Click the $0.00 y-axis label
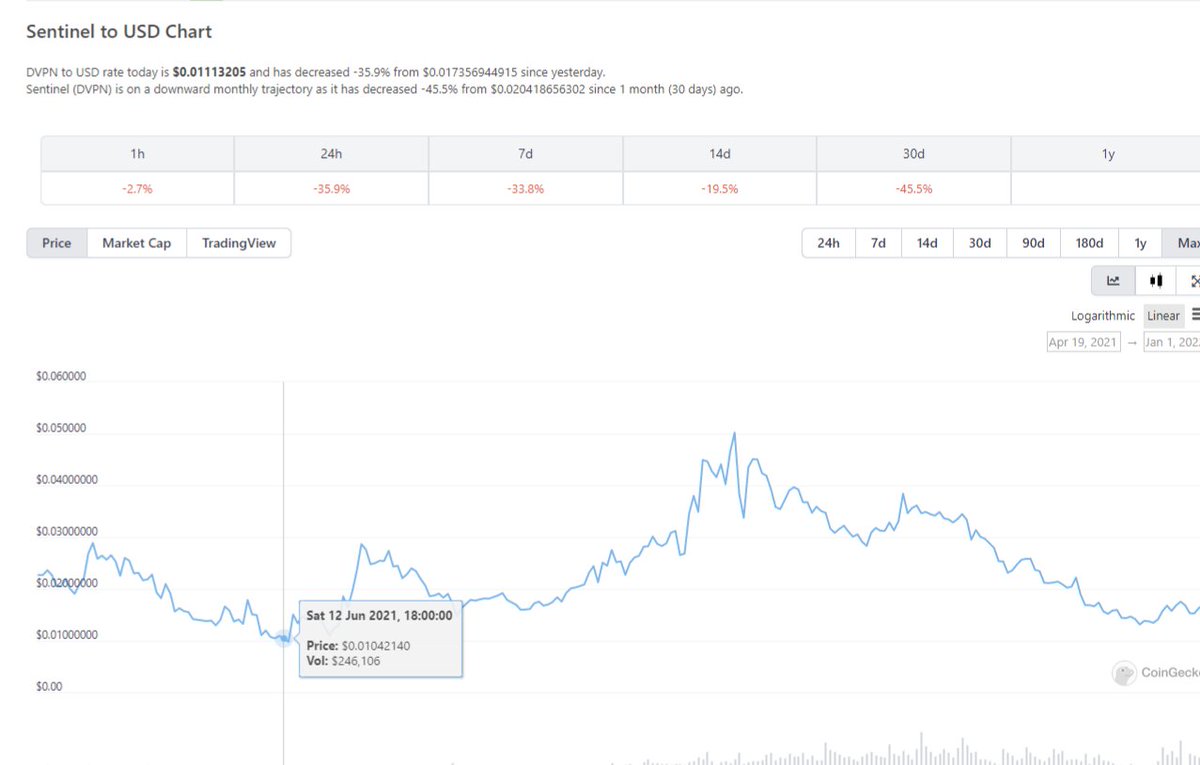This screenshot has height=765, width=1200. 50,687
